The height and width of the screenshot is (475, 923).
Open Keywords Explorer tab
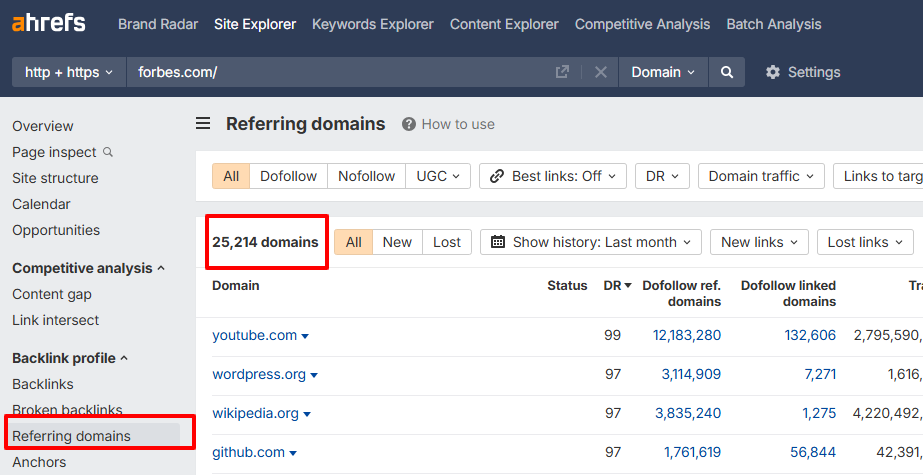click(373, 24)
